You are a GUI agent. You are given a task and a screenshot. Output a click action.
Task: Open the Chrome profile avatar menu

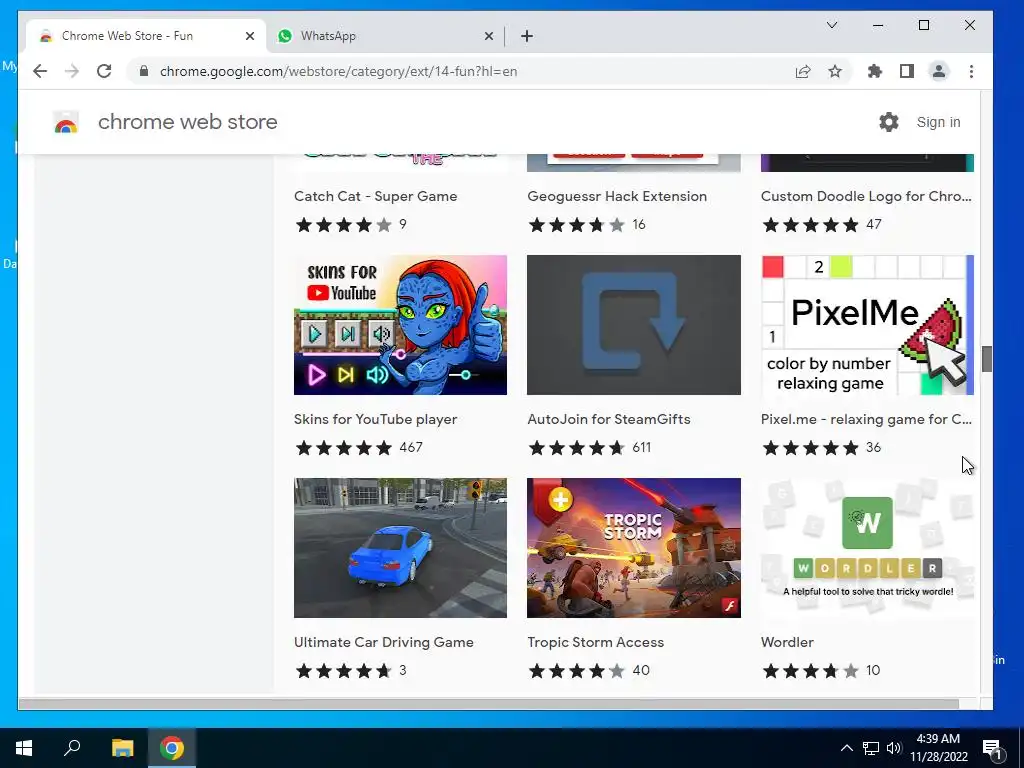click(938, 71)
